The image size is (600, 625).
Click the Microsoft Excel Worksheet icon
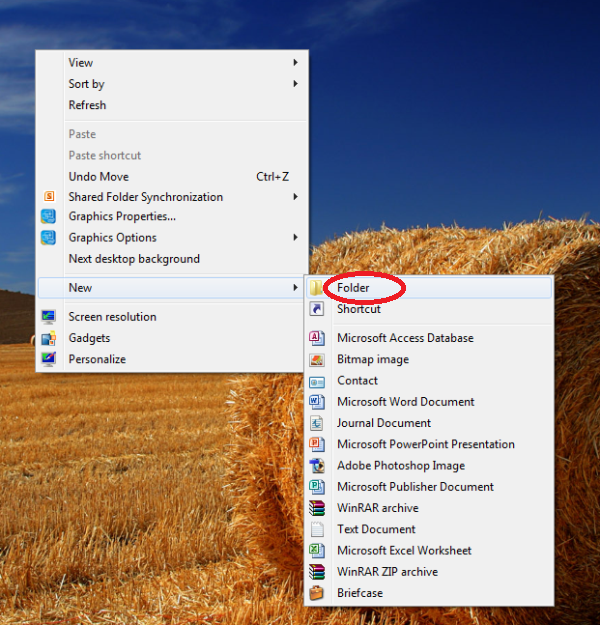click(x=317, y=550)
